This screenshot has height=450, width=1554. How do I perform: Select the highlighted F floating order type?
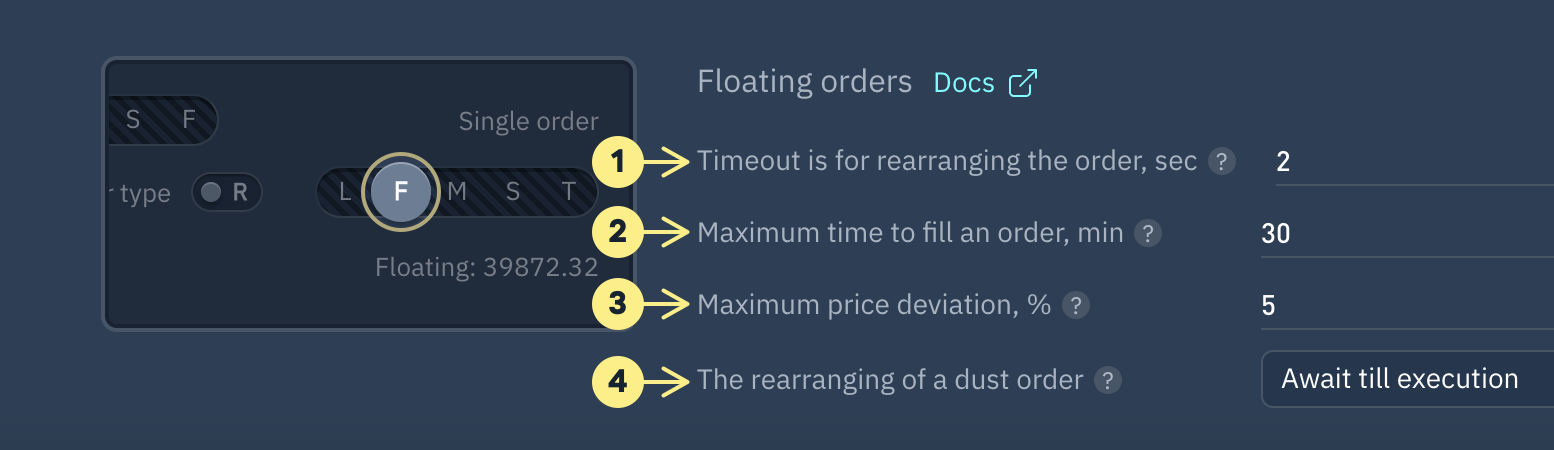(x=401, y=192)
